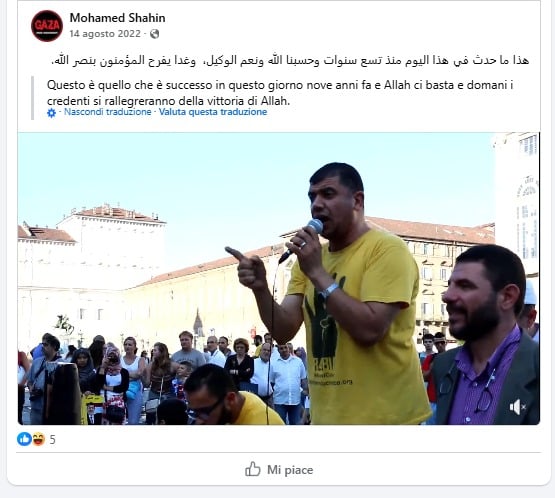Viewport: 555px width, 498px height.
Task: Open Mohamed Shahin's profile name link
Action: pyautogui.click(x=117, y=18)
